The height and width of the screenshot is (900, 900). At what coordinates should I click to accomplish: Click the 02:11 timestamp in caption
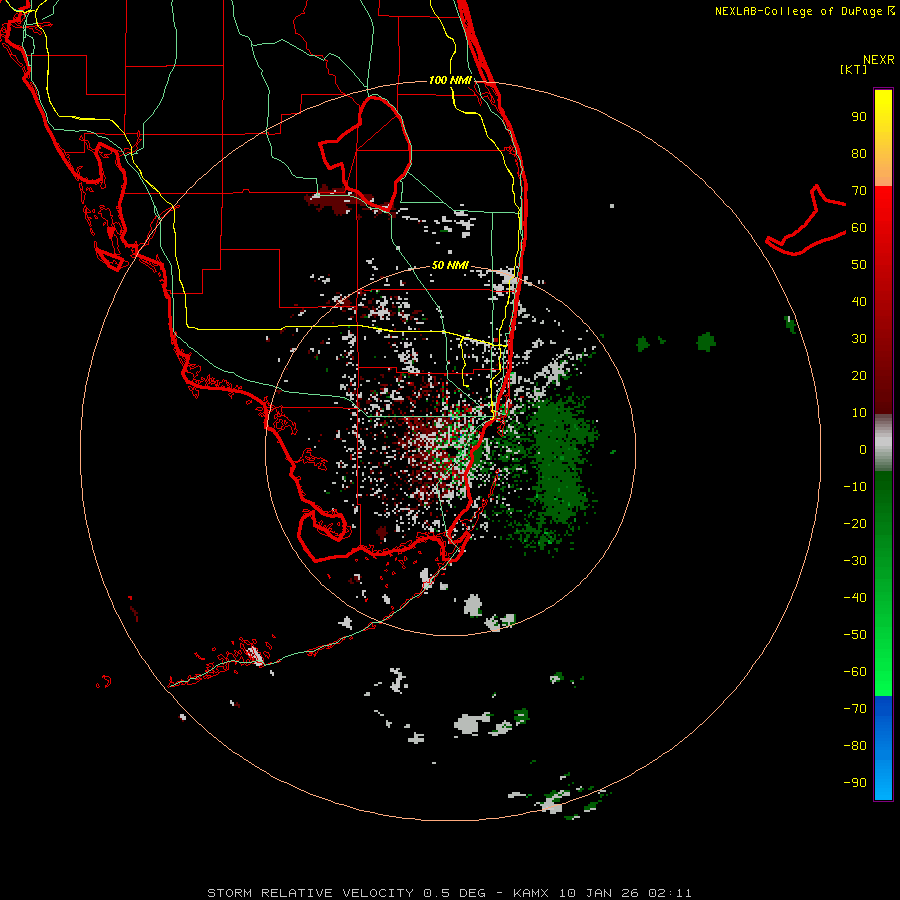click(670, 893)
